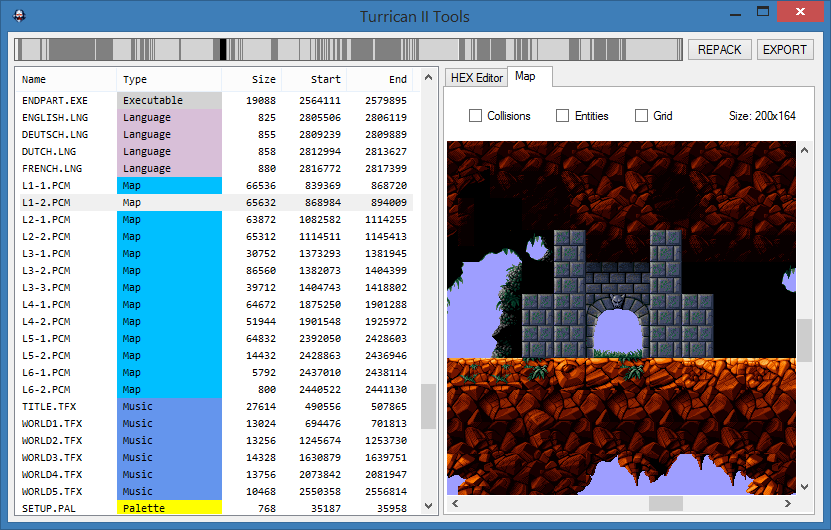
Task: Sort by the Name column header
Action: [x=66, y=80]
